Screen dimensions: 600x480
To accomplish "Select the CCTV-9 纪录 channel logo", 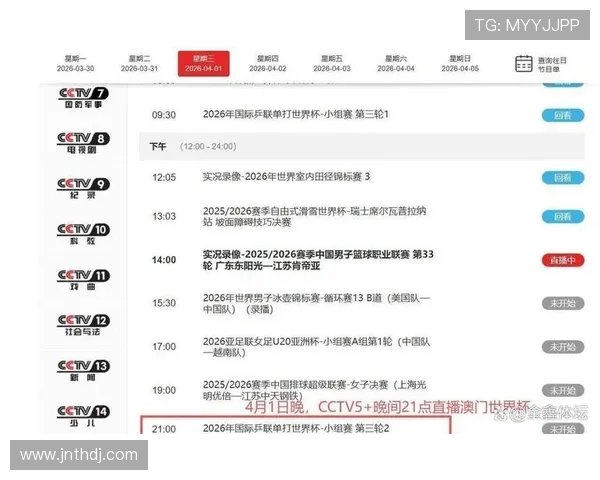I will point(83,188).
